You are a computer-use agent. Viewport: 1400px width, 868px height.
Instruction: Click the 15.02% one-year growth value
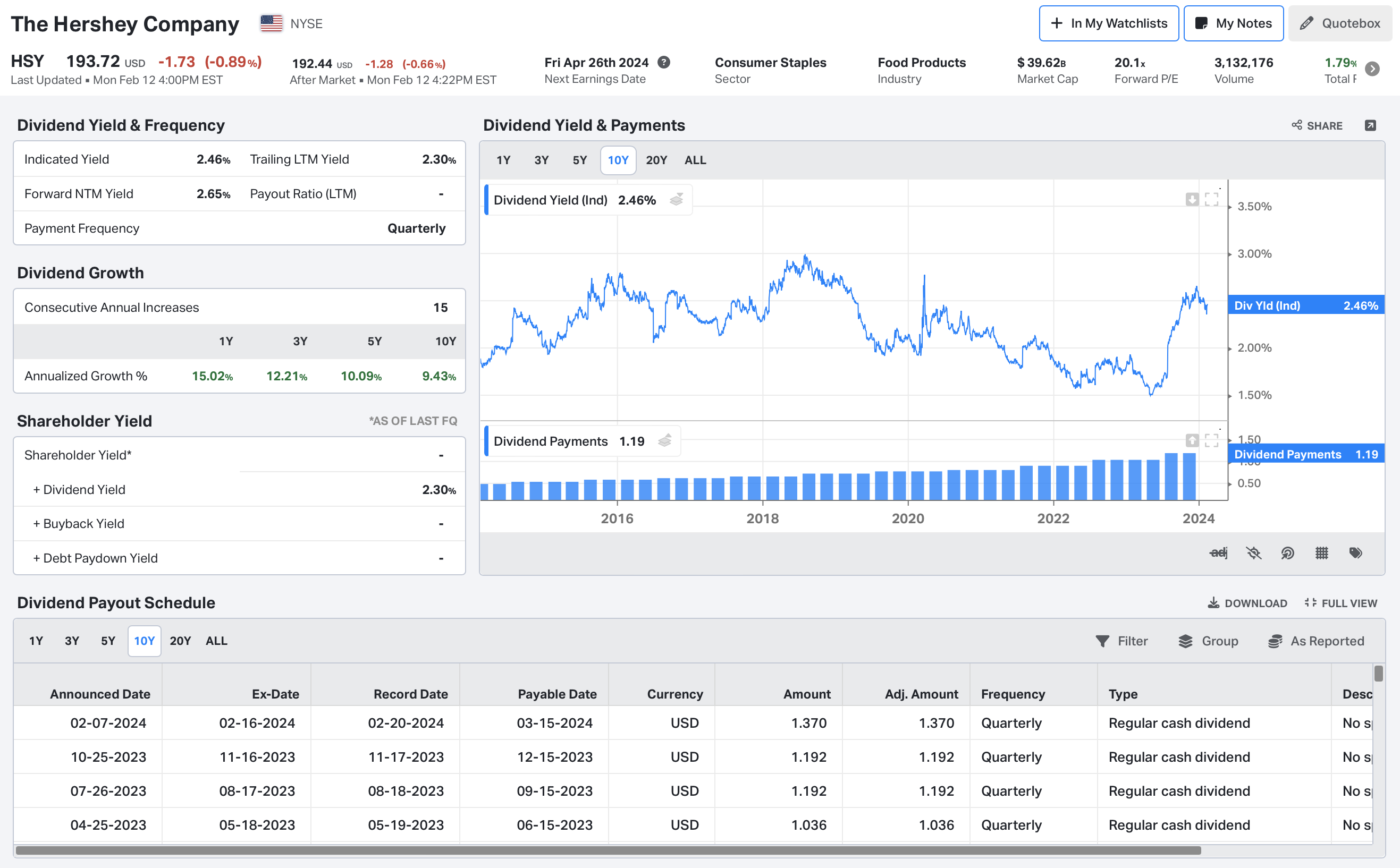pos(212,376)
